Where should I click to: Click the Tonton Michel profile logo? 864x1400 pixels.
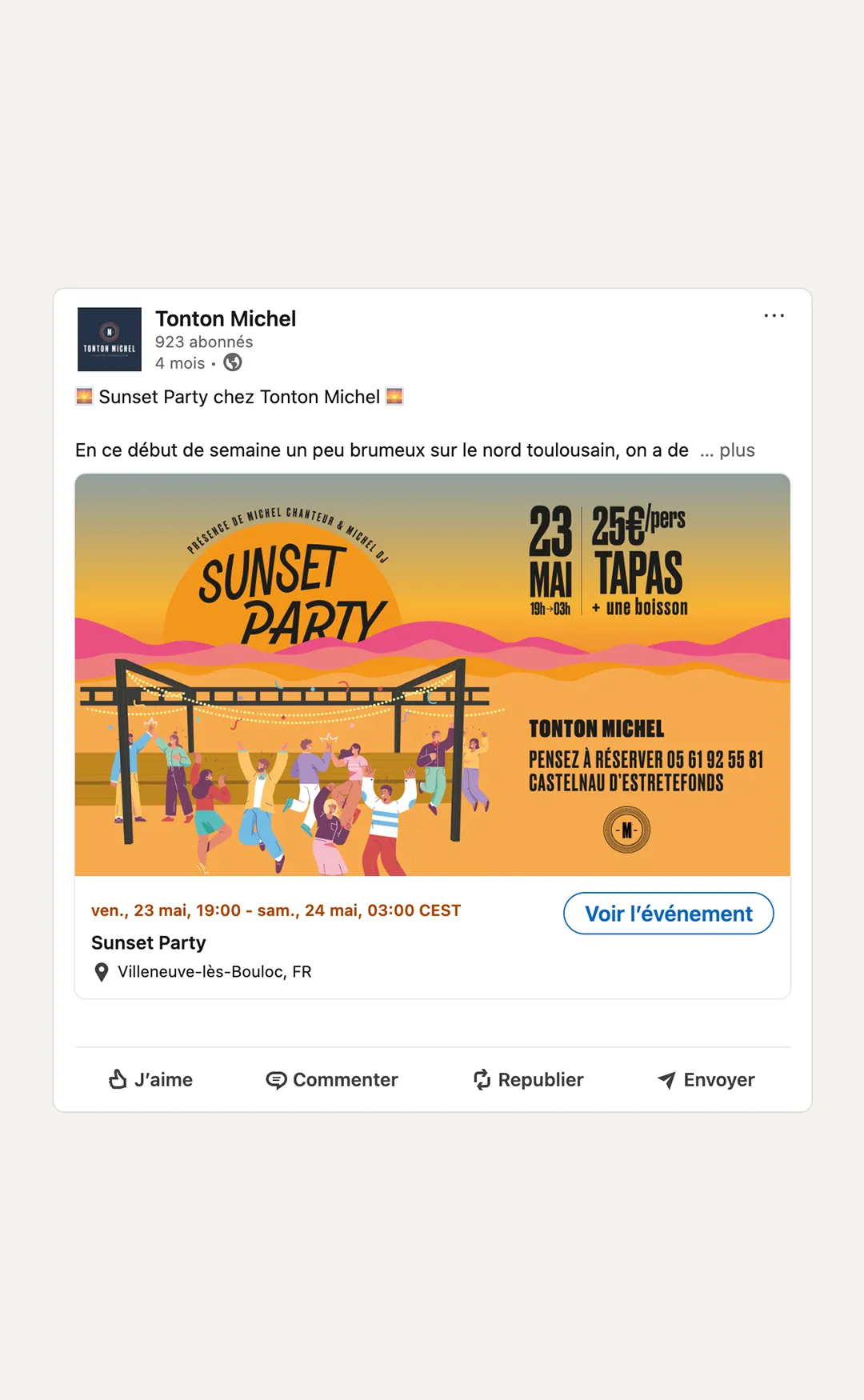110,339
